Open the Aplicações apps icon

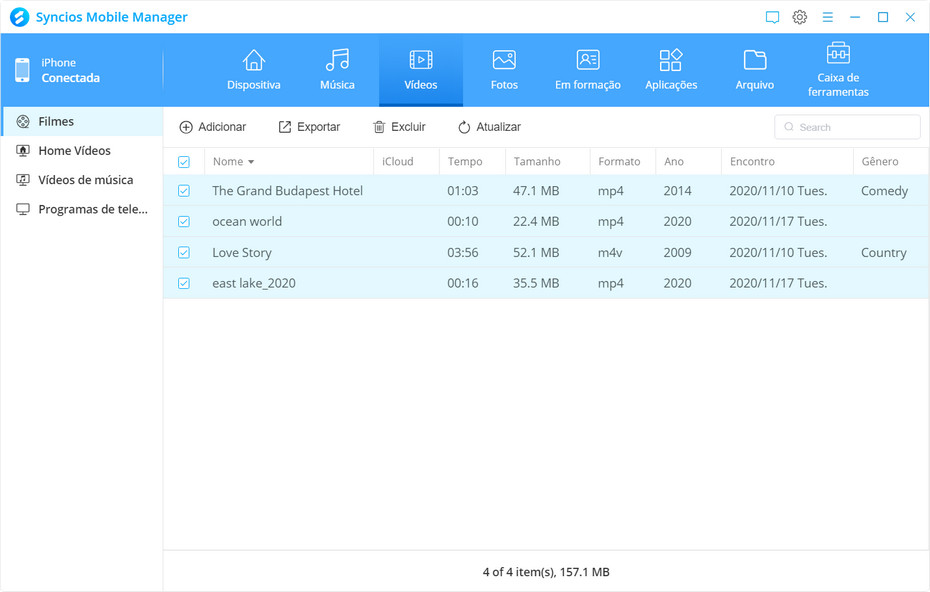pyautogui.click(x=671, y=61)
